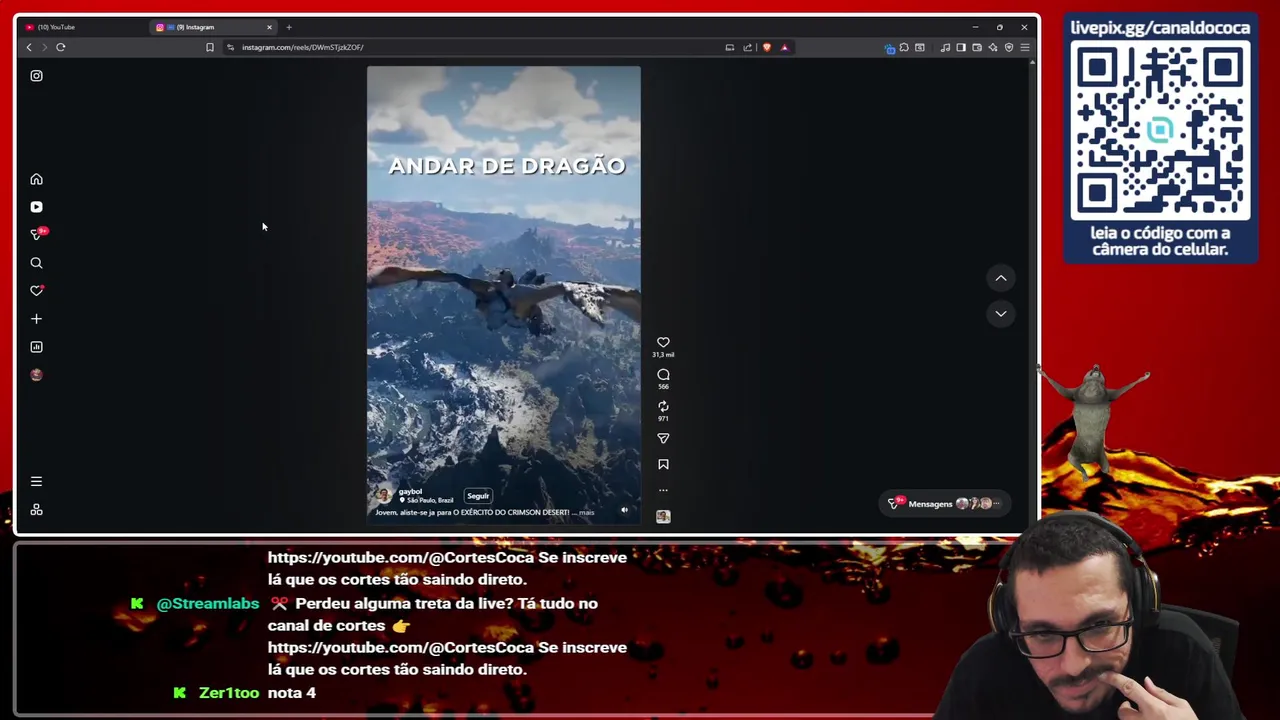Toggle the browser sidebar panel
Image resolution: width=1280 pixels, height=720 pixels.
961,47
